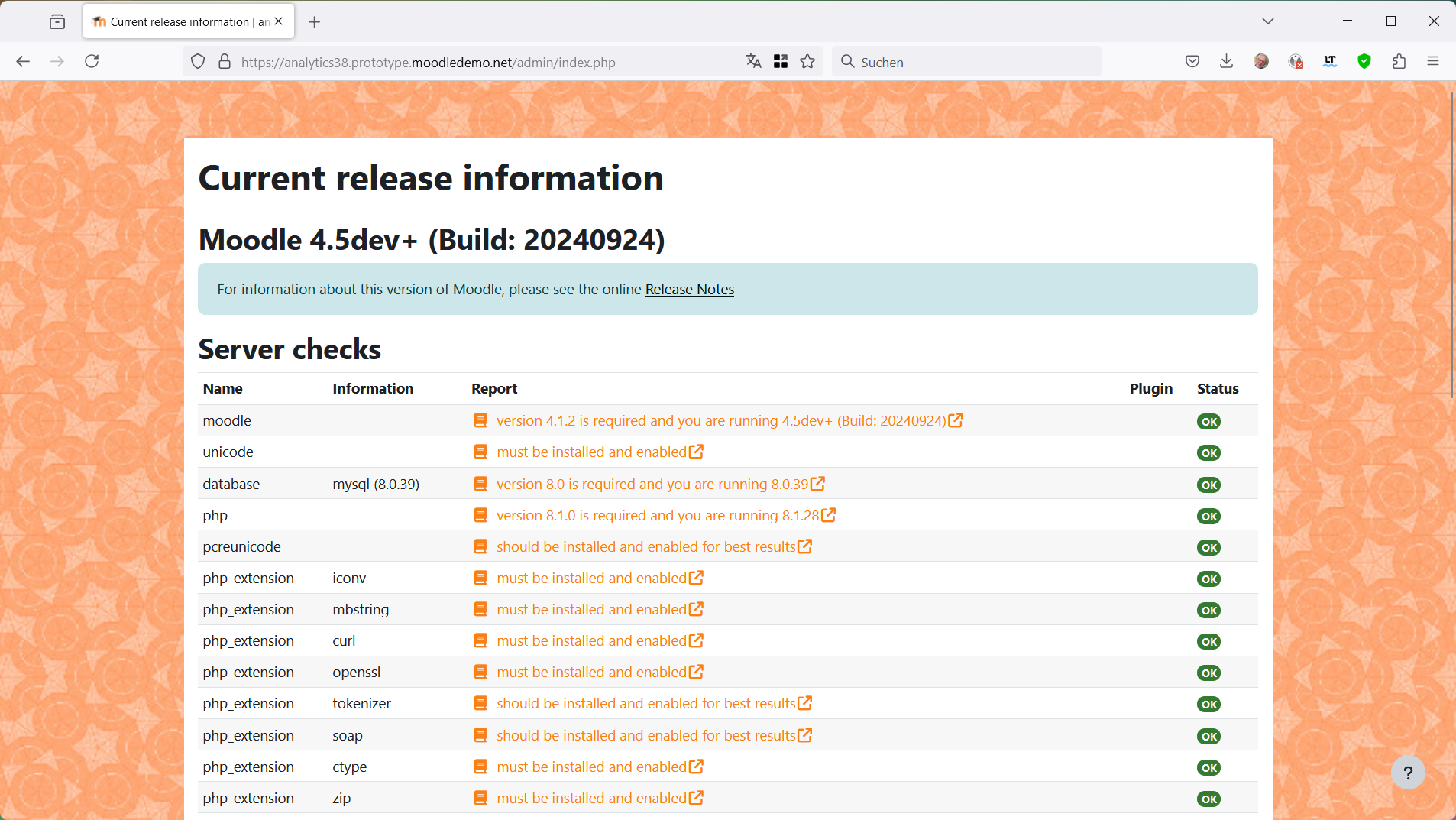This screenshot has width=1456, height=820.
Task: Open tokenizer extension report link
Action: [654, 704]
